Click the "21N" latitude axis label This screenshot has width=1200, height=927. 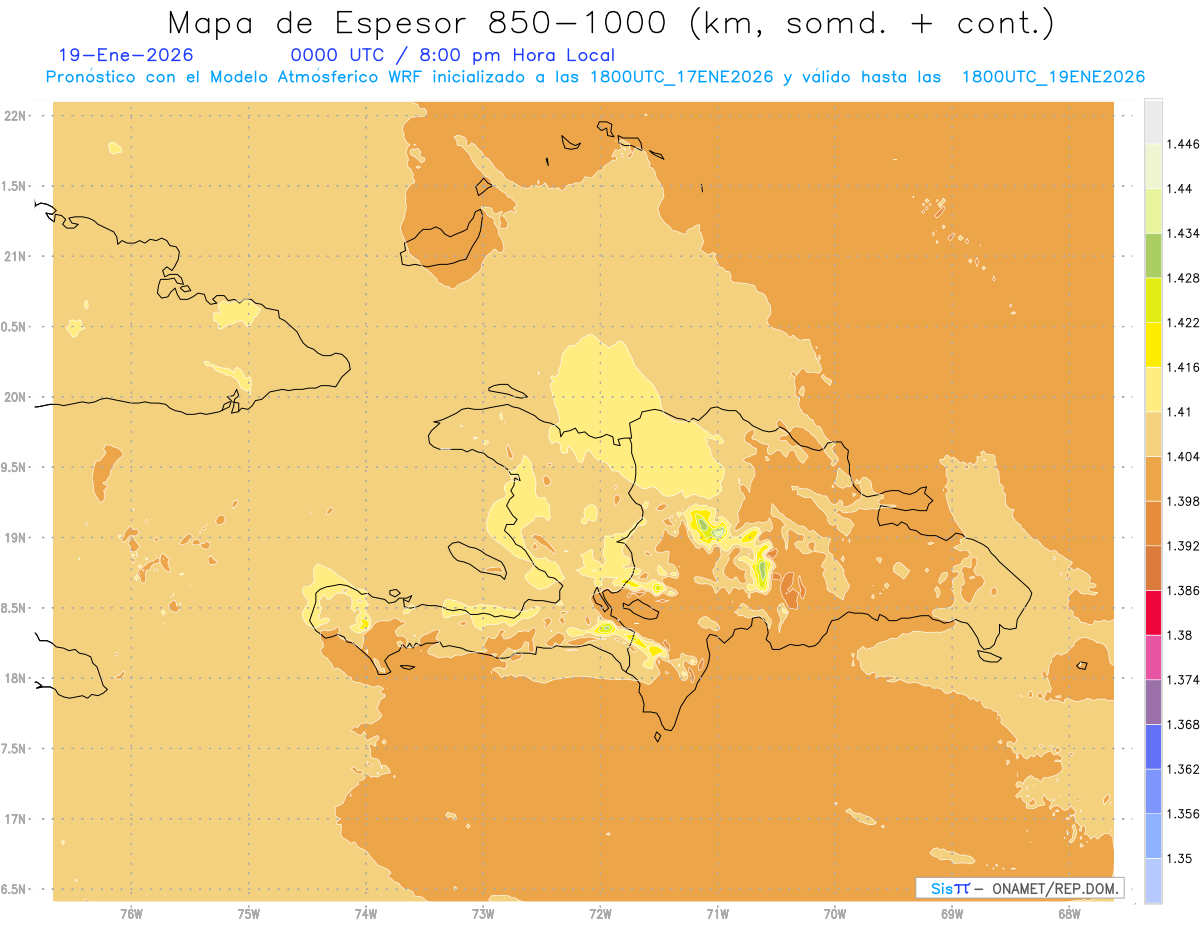16,256
